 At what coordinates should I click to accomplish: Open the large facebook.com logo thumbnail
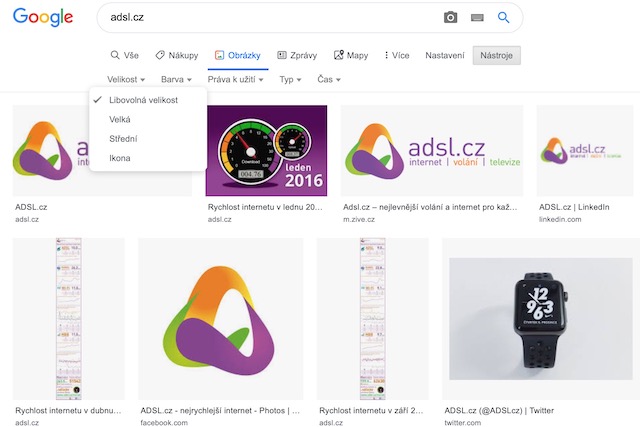pos(220,319)
